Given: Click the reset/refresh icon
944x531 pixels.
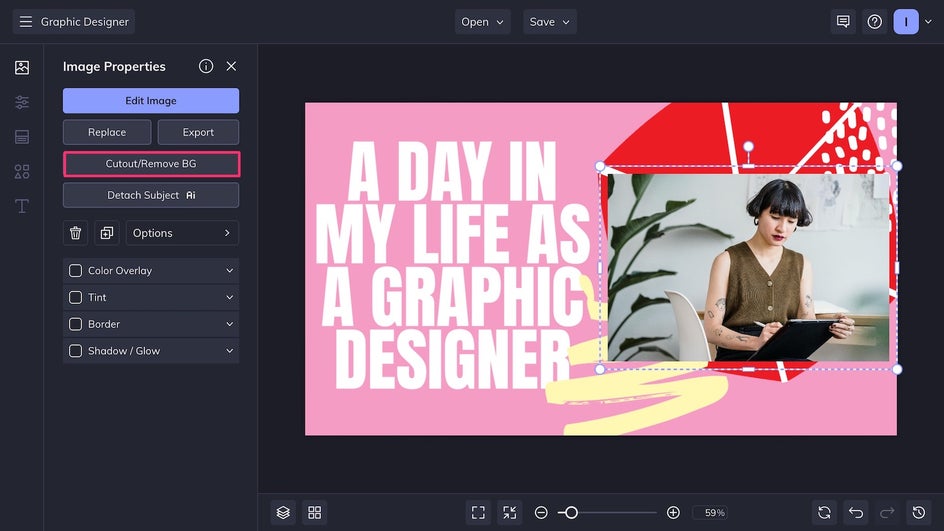Looking at the screenshot, I should (824, 512).
